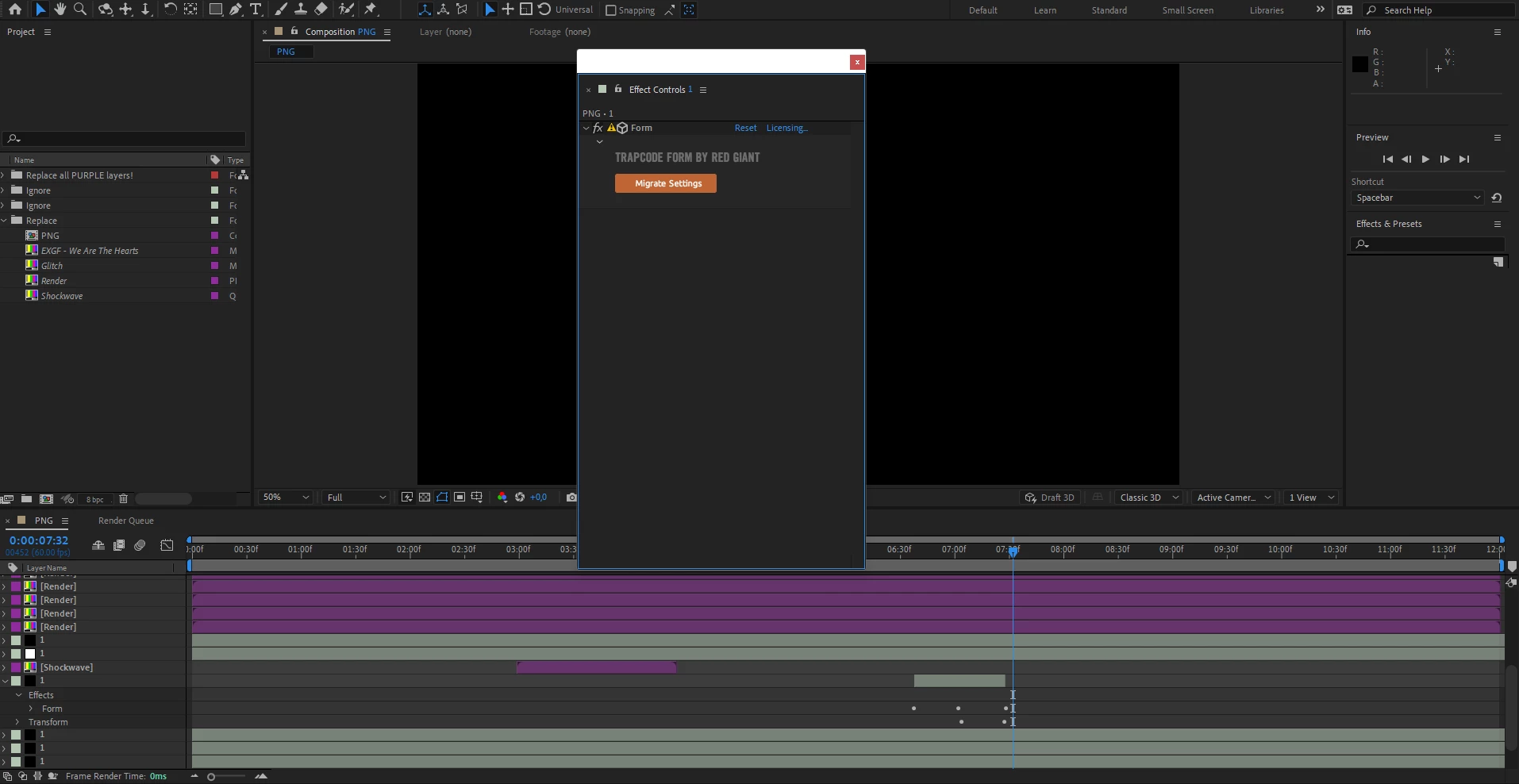This screenshot has height=784, width=1519.
Task: Delete selected project item with trash icon
Action: point(123,498)
